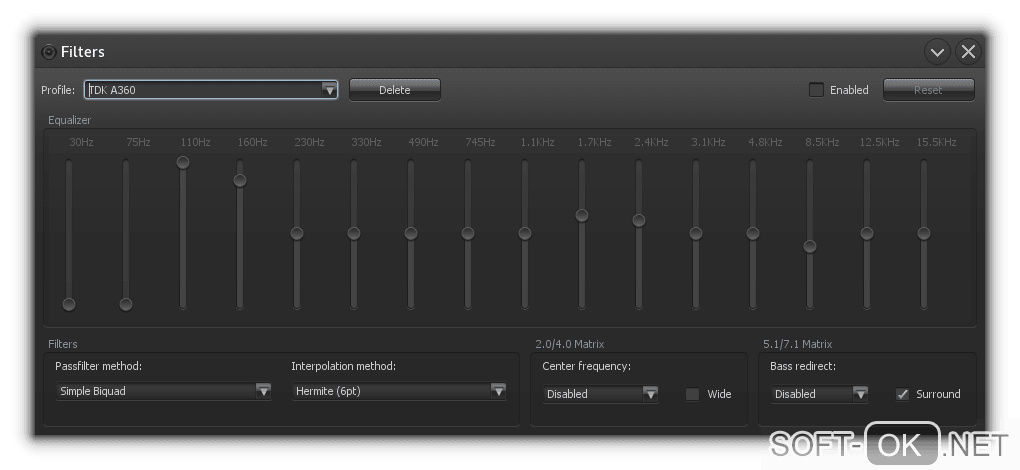Image resolution: width=1020 pixels, height=470 pixels.
Task: Click the 8.5KHz equalizer slider knob
Action: point(810,246)
